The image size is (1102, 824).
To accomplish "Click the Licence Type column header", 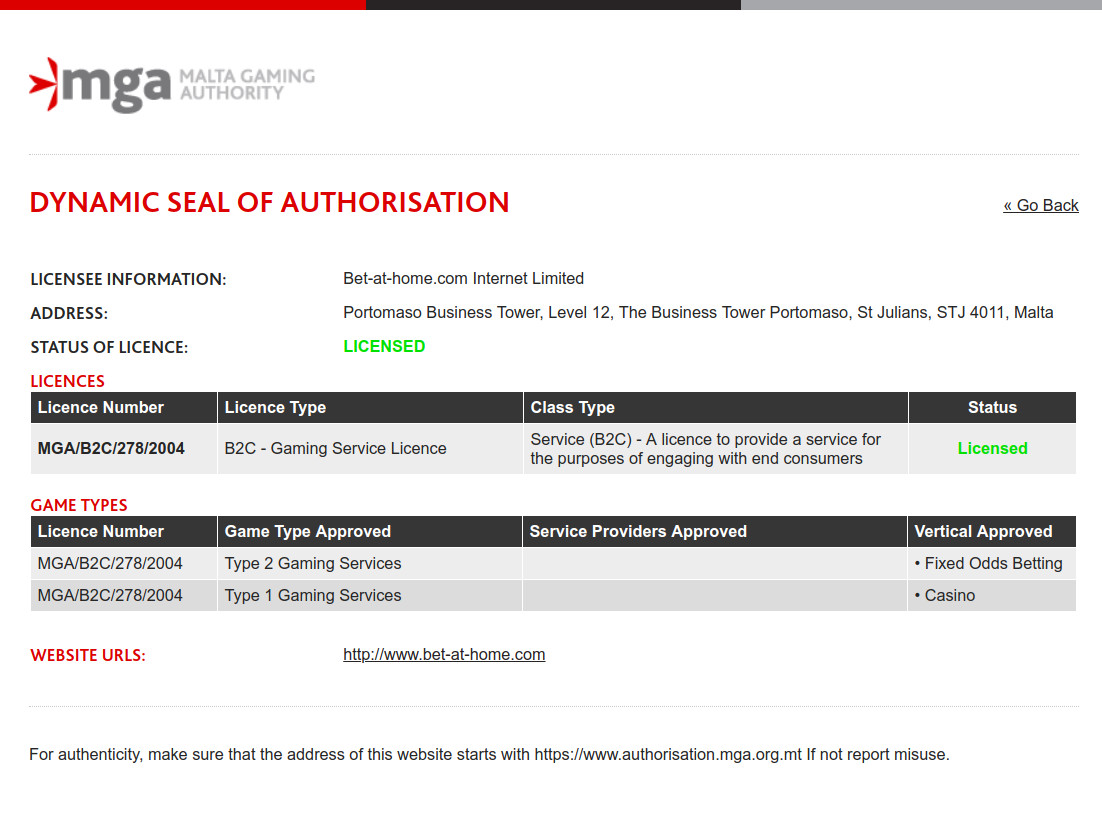I will tap(276, 408).
